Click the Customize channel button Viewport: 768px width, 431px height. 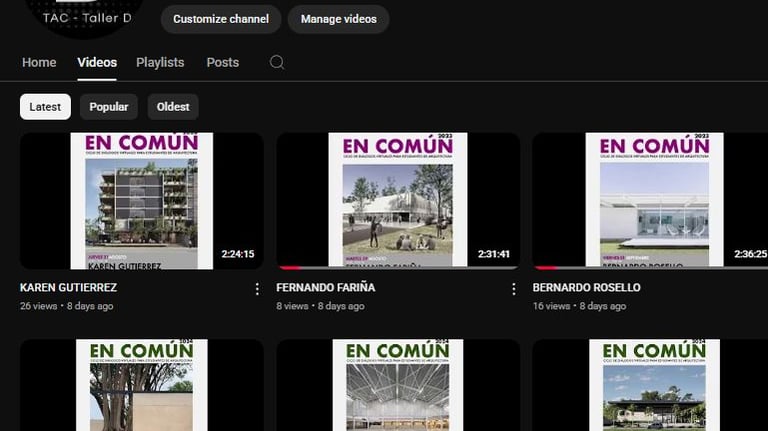(x=221, y=19)
